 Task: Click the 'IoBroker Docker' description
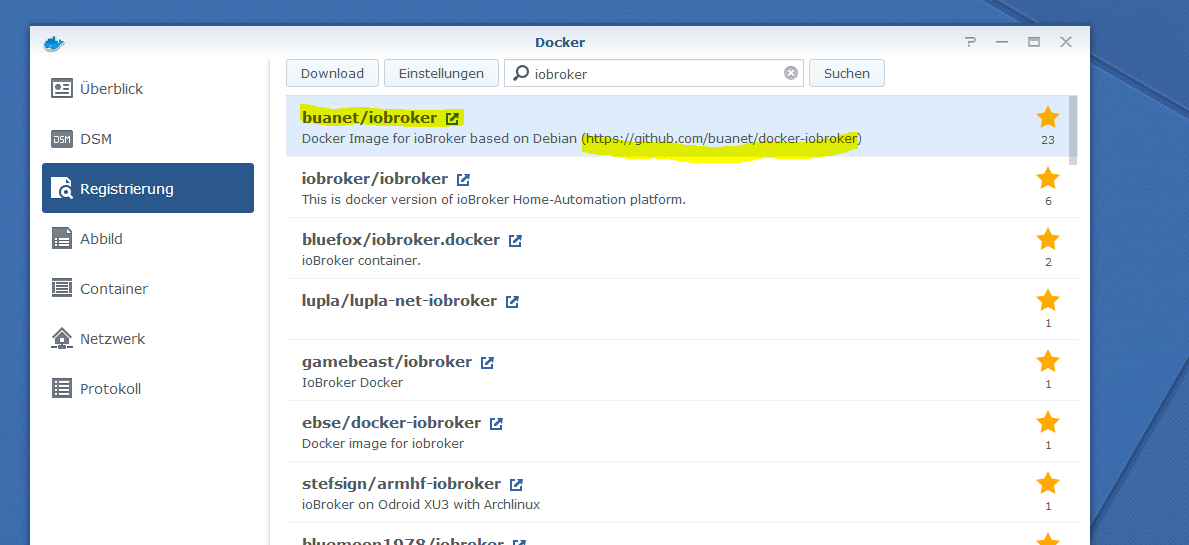click(x=353, y=382)
